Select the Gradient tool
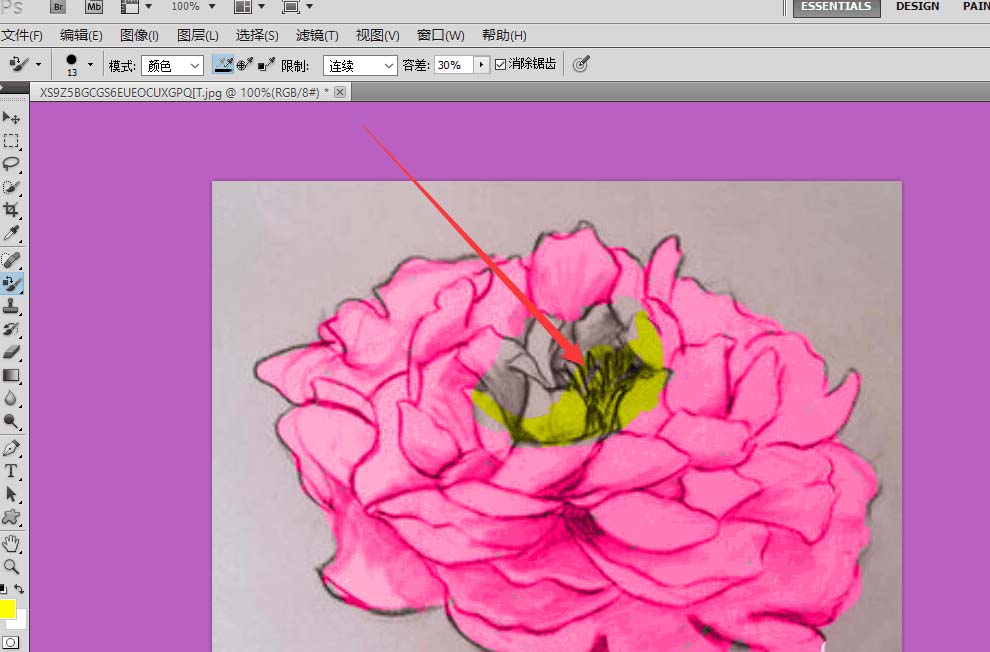This screenshot has height=652, width=990. coord(11,376)
